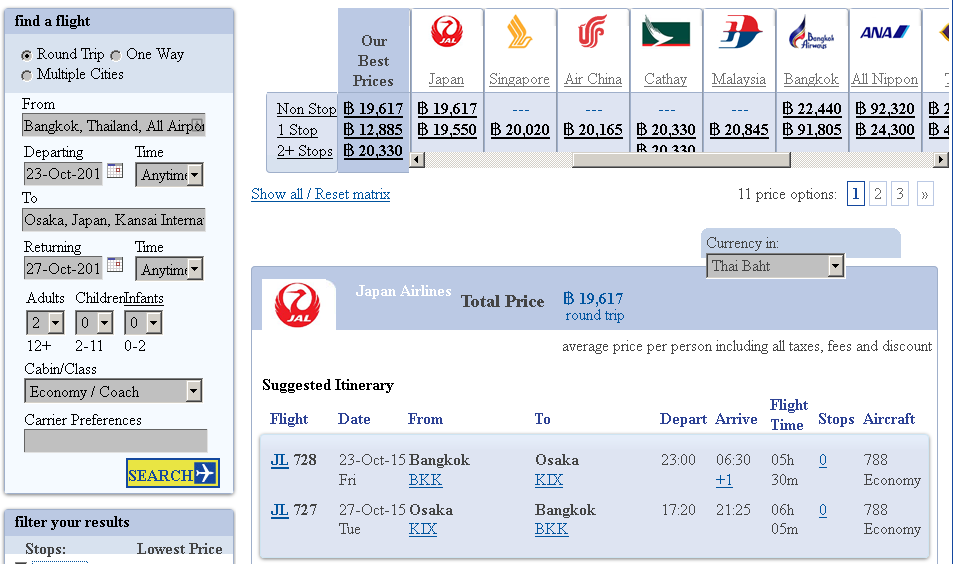Click Japan 1 stop price ฿ 19,550
The width and height of the screenshot is (955, 564).
tap(446, 130)
